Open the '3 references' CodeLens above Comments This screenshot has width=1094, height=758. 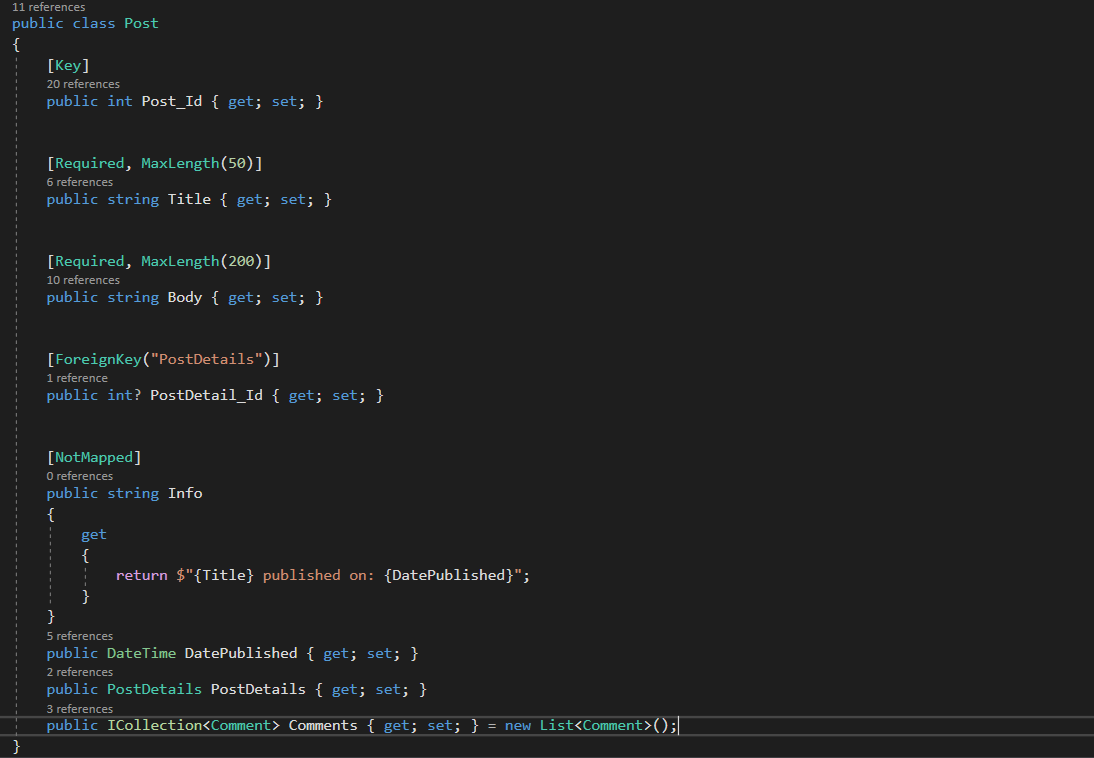point(80,708)
